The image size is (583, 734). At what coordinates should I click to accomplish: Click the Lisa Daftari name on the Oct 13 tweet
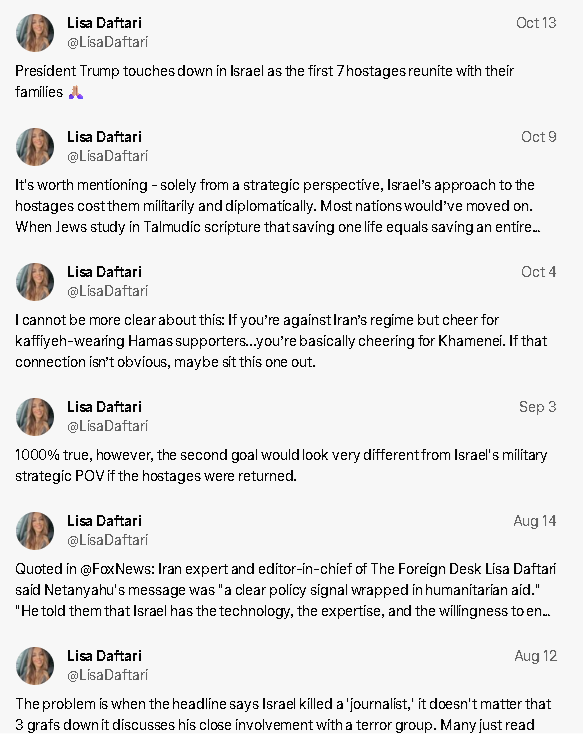(x=104, y=23)
